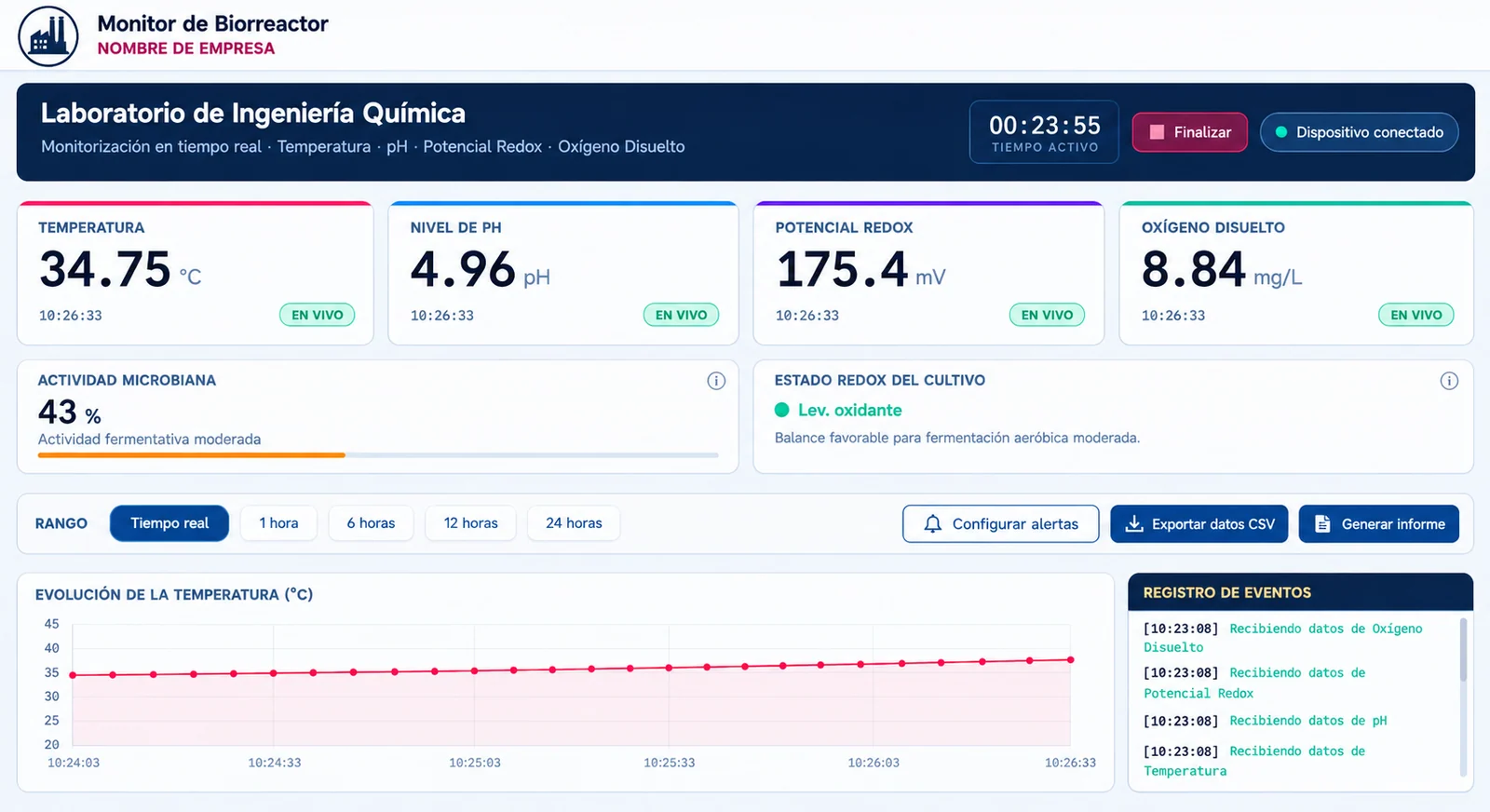Select the 12 horas range

click(x=471, y=523)
